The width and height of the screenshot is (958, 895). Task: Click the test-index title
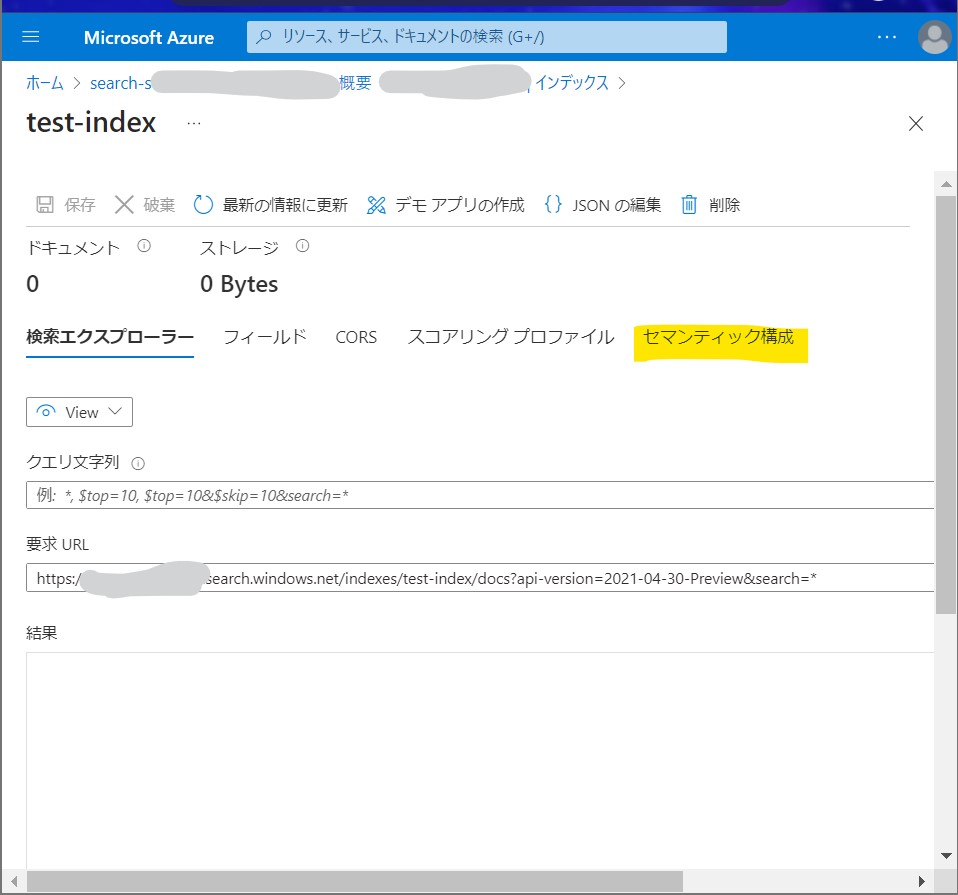(x=91, y=122)
